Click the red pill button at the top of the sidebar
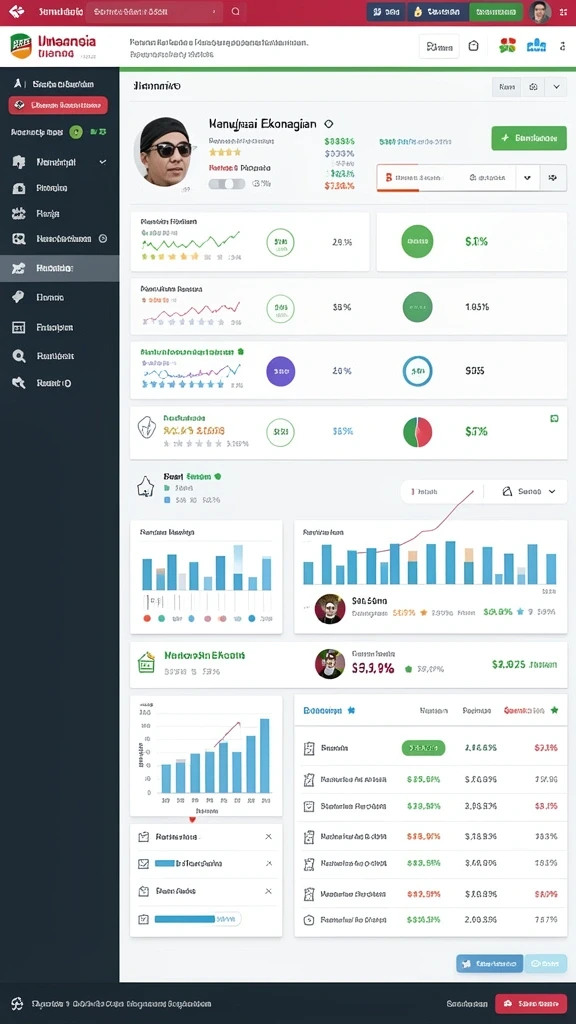 pos(58,105)
